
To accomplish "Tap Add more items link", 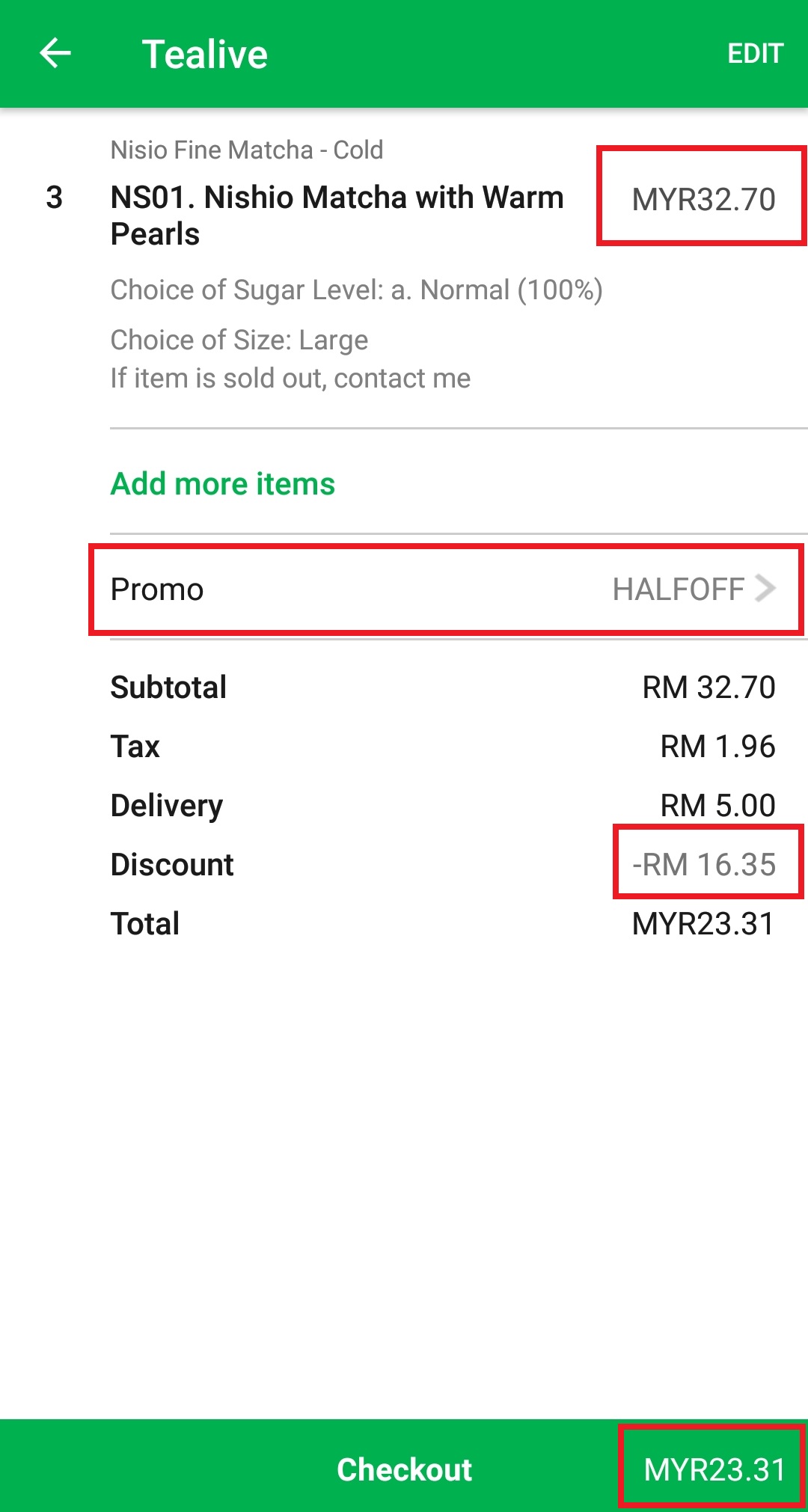I will coord(223,484).
